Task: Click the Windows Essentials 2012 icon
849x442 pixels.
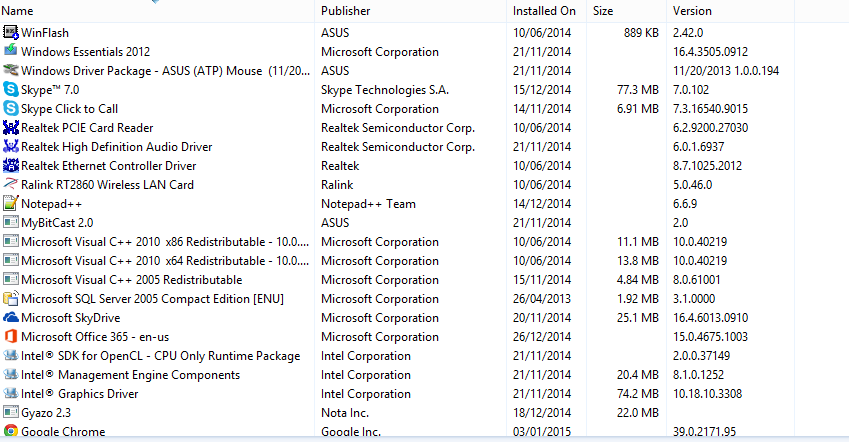Action: coord(11,52)
